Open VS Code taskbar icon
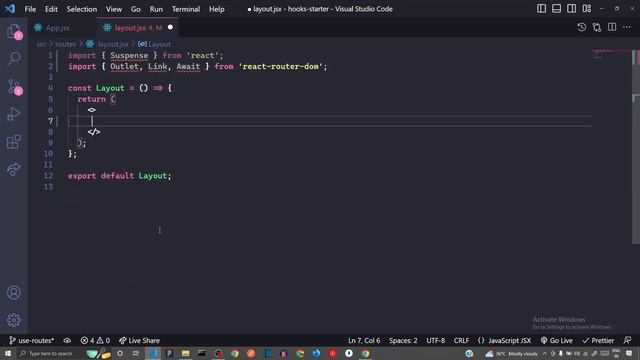Screen dimensions: 640x360 [153, 353]
